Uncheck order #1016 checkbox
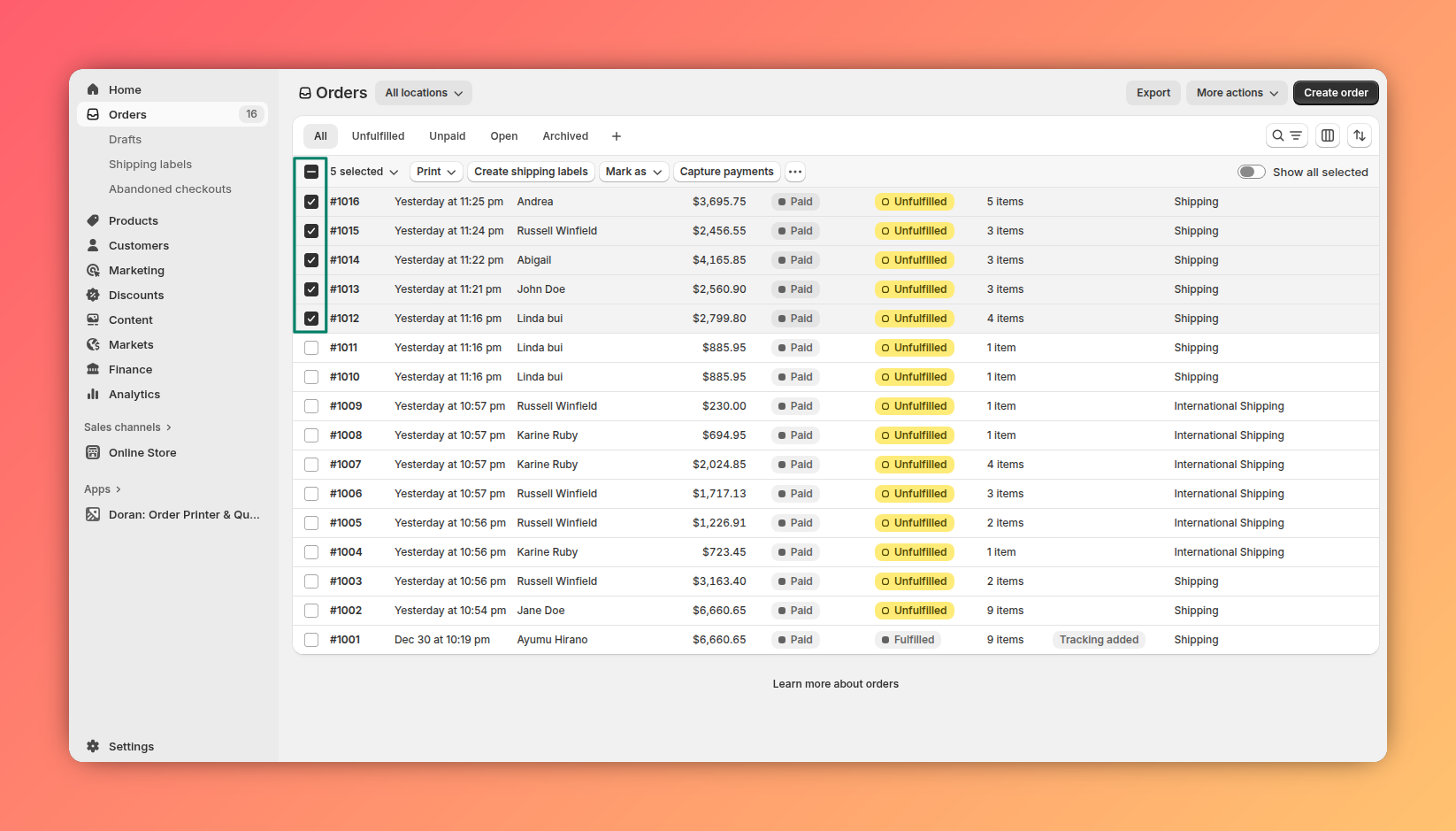Viewport: 1456px width, 831px height. [311, 202]
